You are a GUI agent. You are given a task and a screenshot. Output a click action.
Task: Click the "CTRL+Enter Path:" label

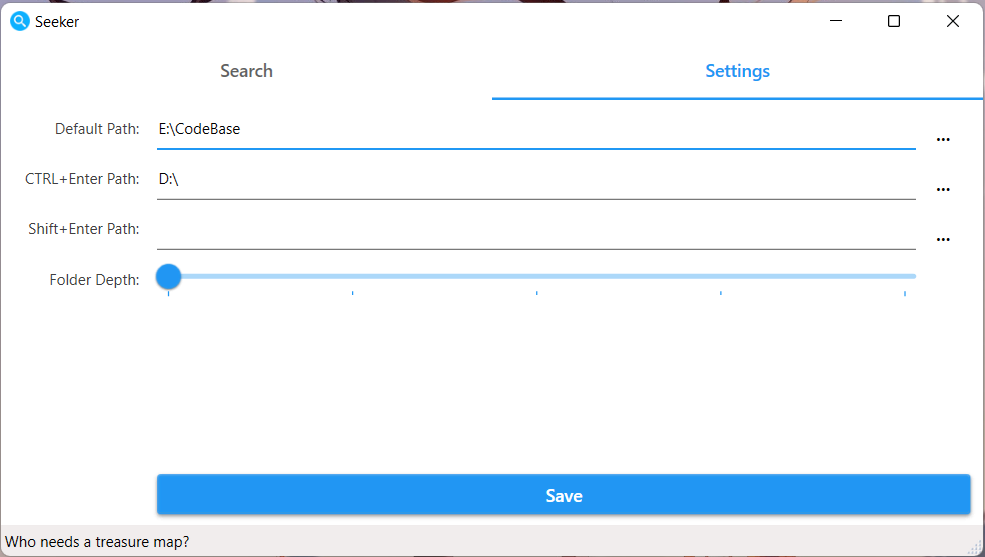[x=82, y=179]
